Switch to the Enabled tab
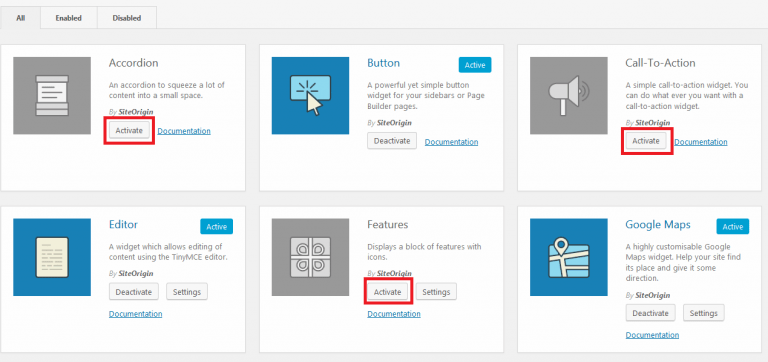 69,18
